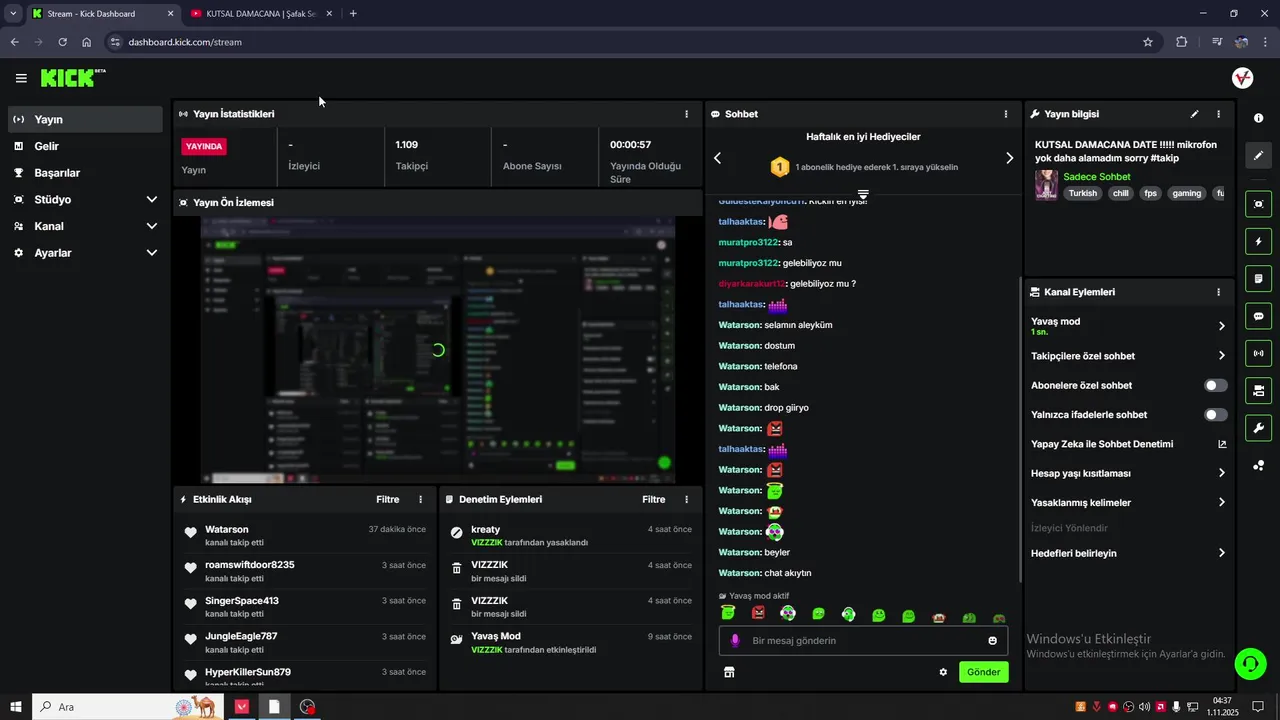Switch to Stream - Kick Dashboard browser tab
Viewport: 1280px width, 720px height.
tap(104, 14)
